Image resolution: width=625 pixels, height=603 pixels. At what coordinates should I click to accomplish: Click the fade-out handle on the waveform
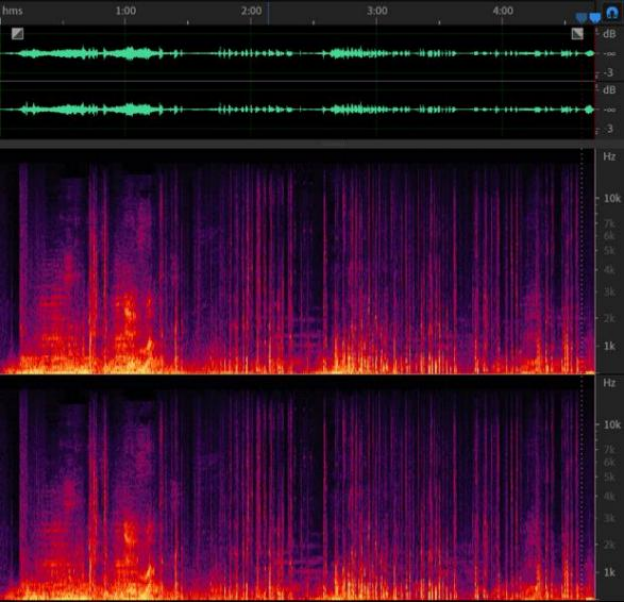coord(577,33)
